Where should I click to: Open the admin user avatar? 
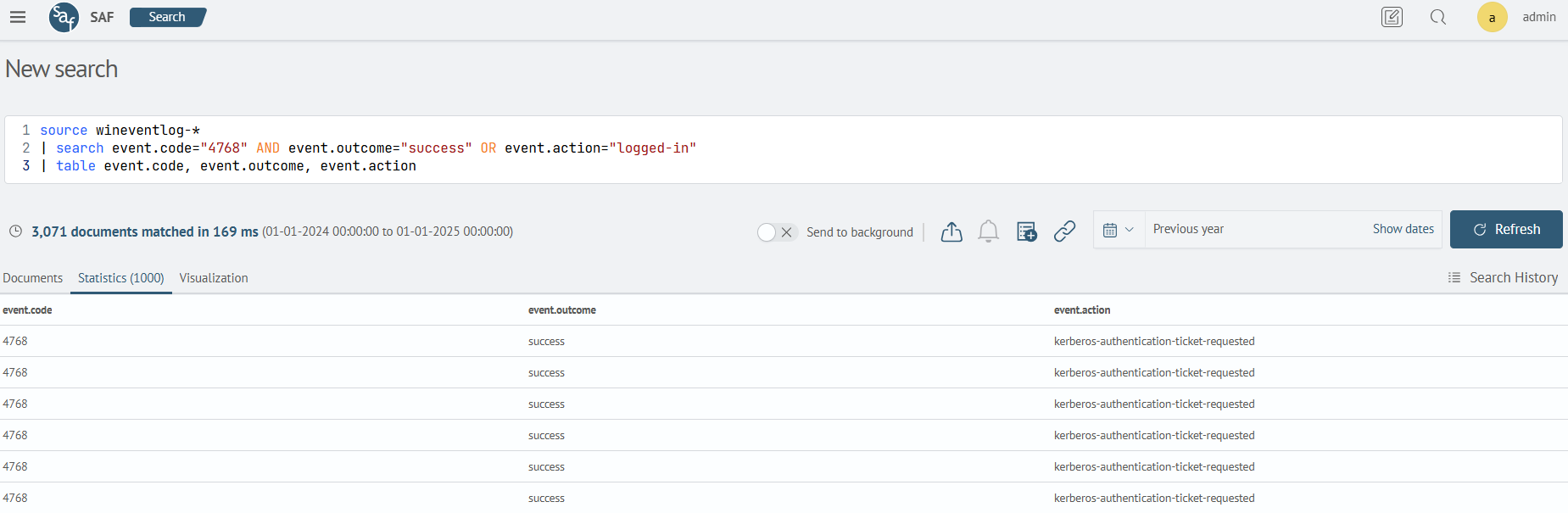point(1492,17)
